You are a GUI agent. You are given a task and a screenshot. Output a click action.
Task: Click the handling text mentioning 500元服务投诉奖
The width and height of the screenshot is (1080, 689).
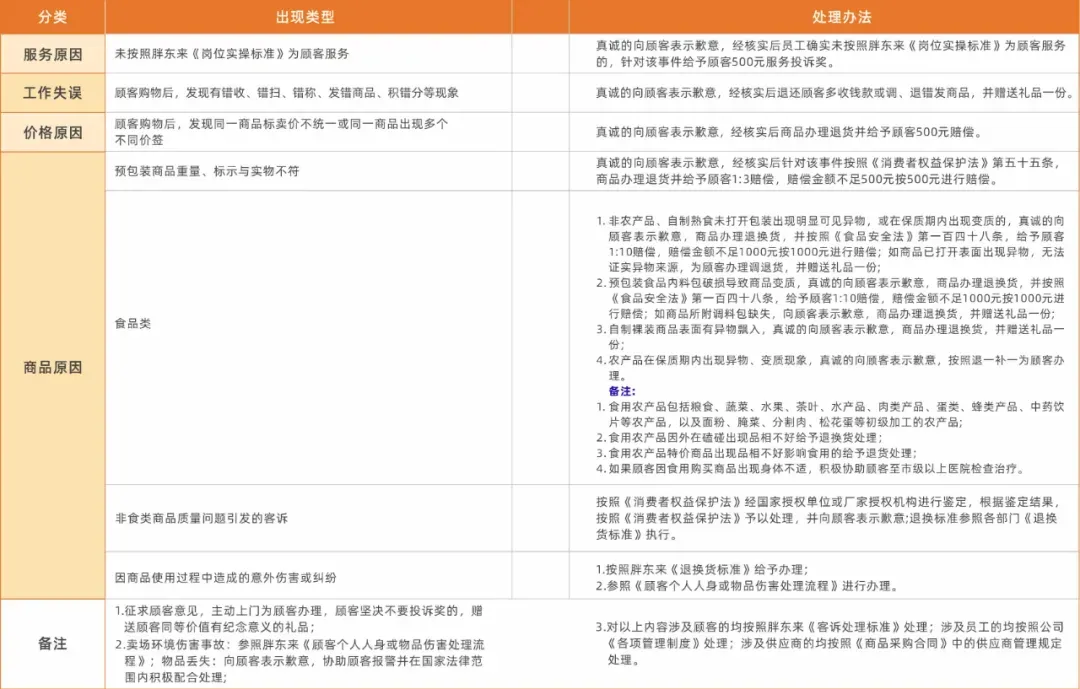click(831, 54)
